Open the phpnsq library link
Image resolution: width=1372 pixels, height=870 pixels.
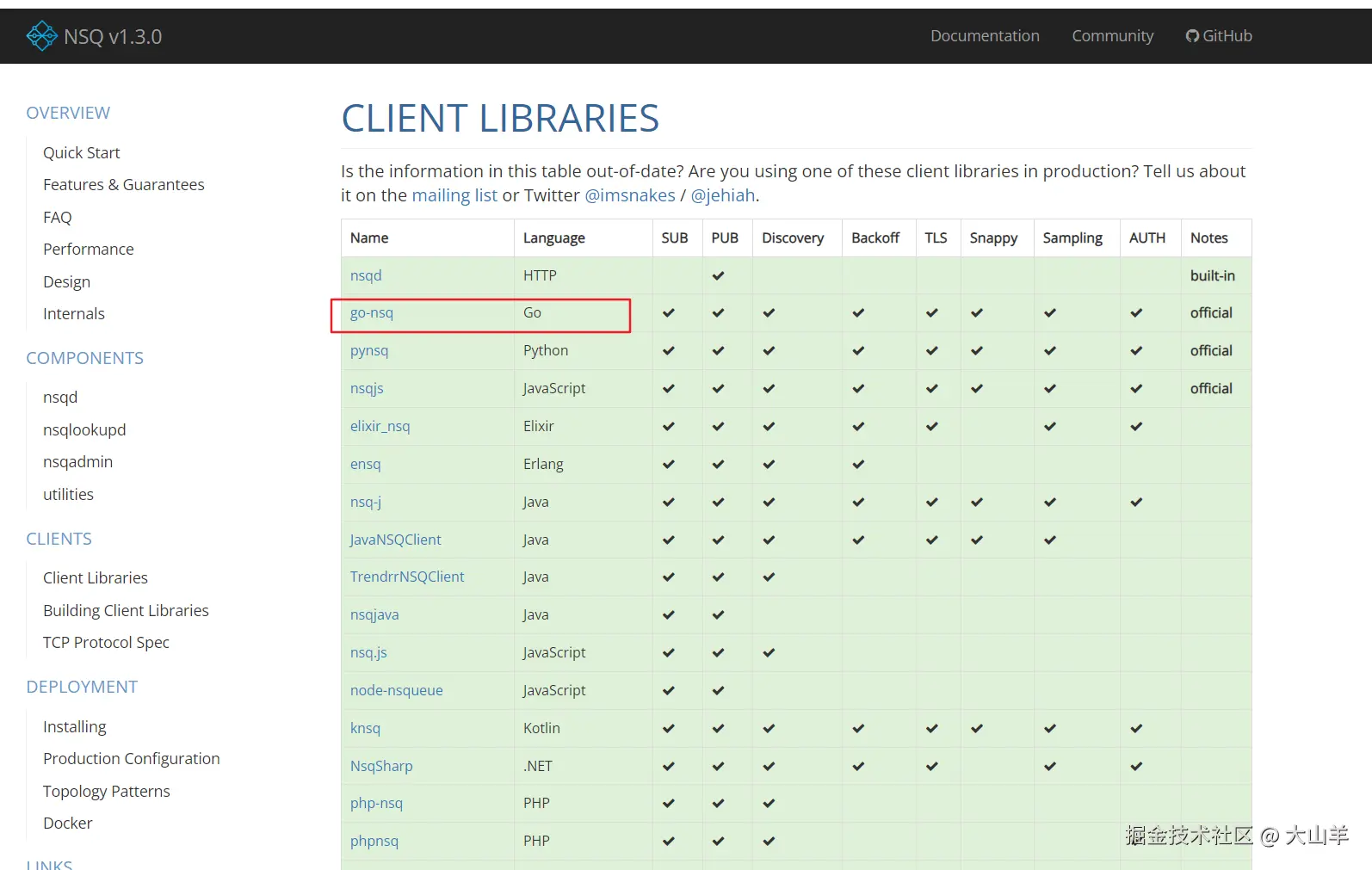click(374, 841)
